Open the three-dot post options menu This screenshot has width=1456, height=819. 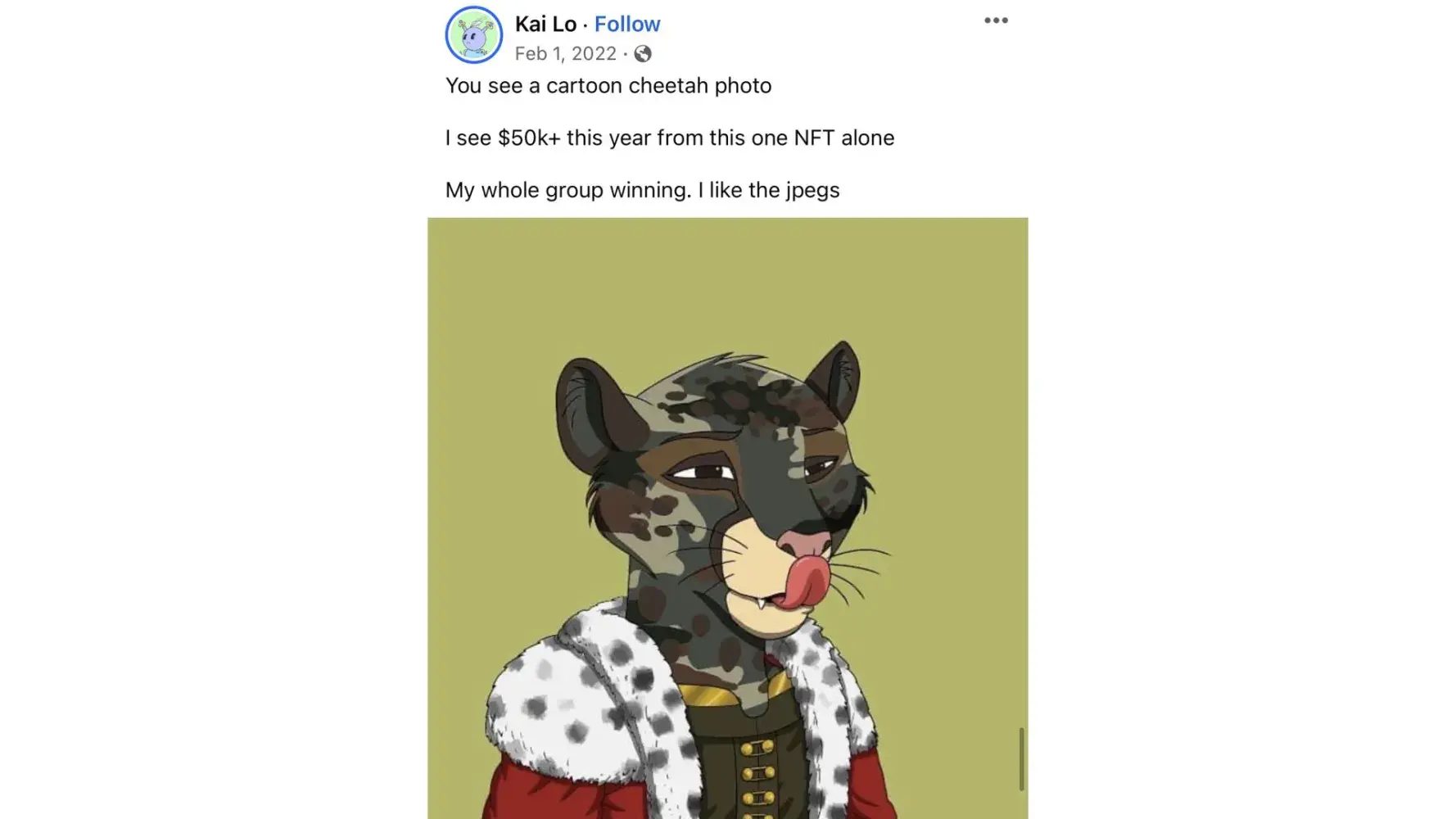pos(996,20)
